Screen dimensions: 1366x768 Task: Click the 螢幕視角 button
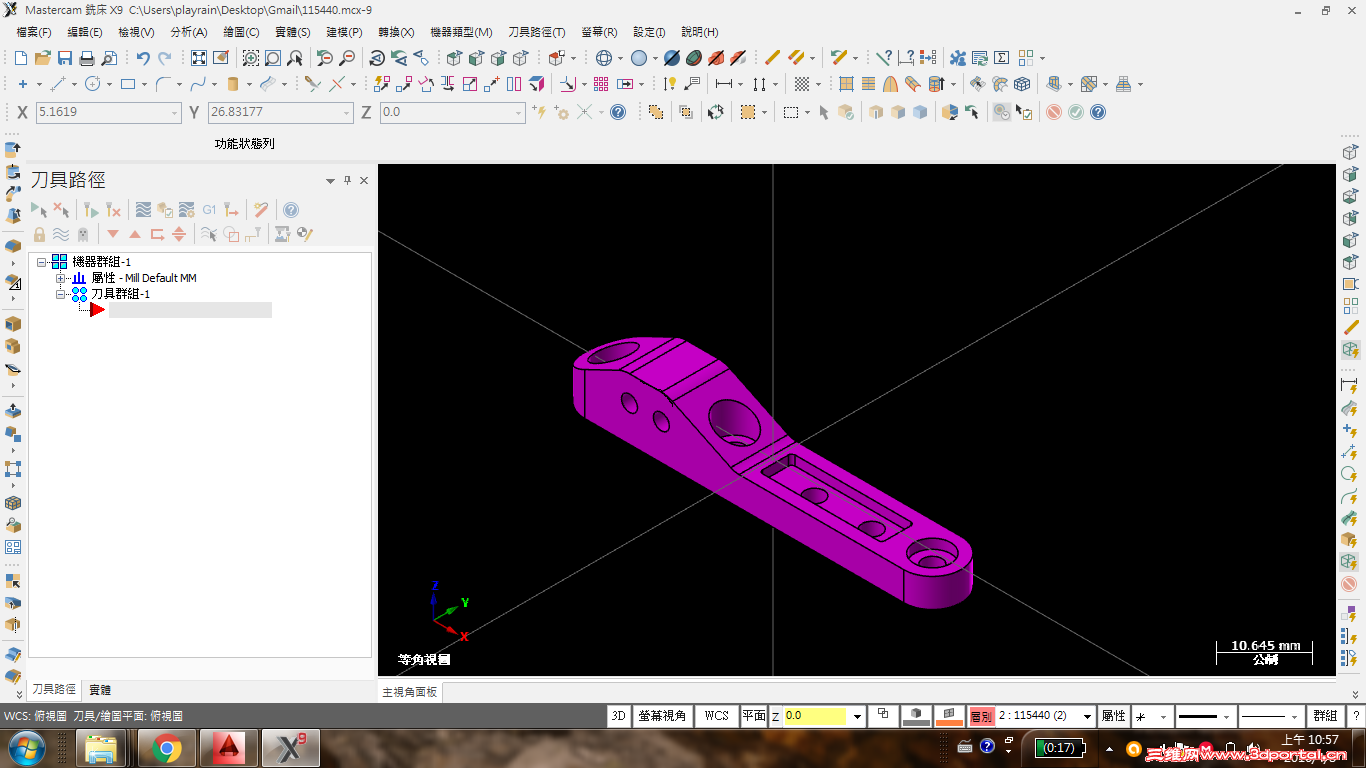click(662, 716)
